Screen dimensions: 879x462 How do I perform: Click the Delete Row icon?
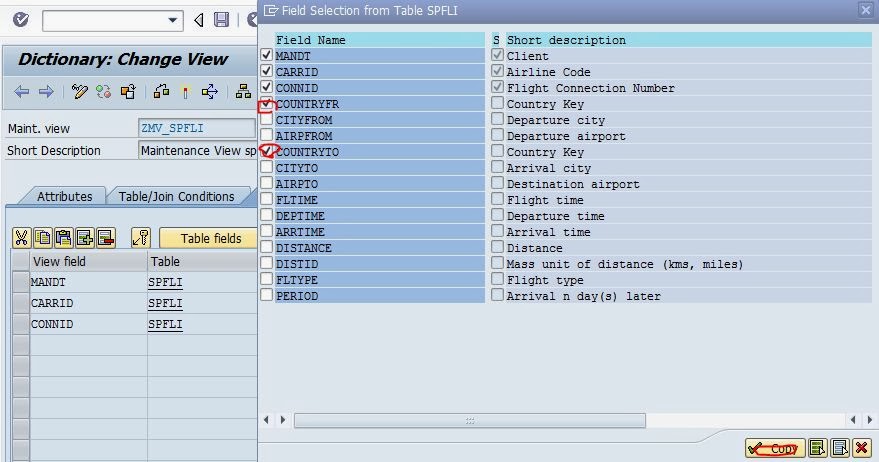[106, 238]
